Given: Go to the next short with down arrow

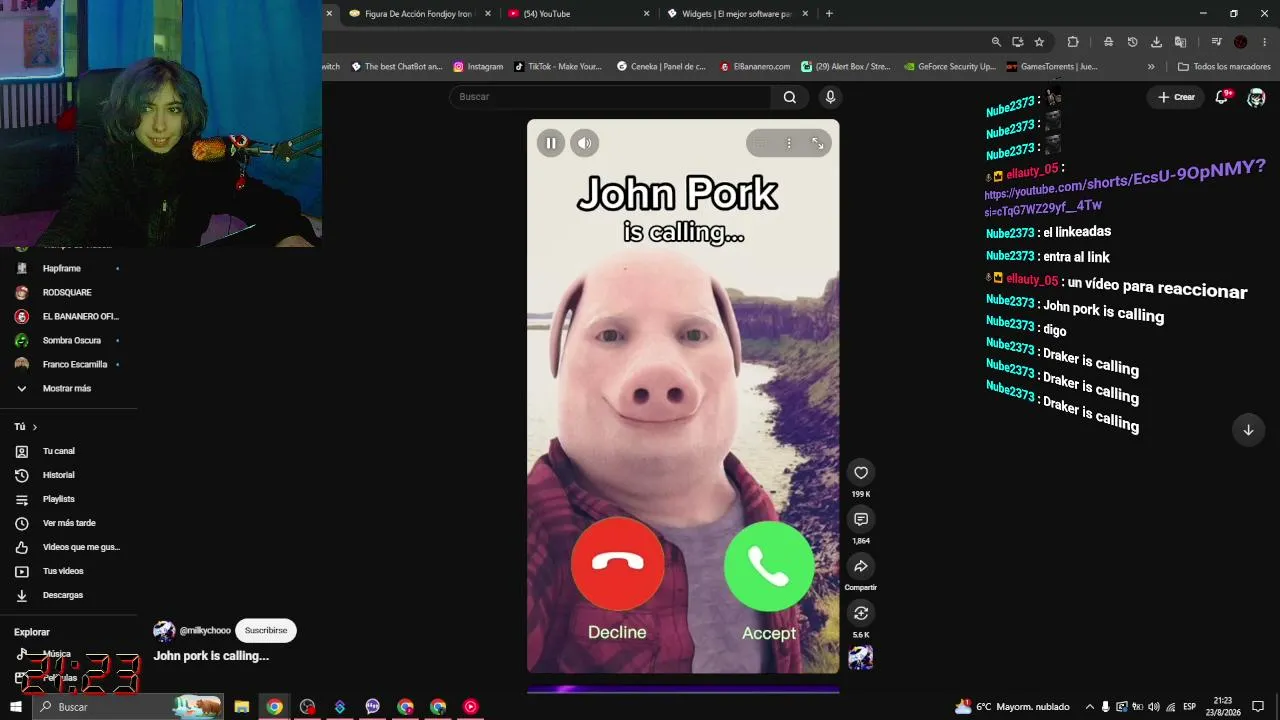Looking at the screenshot, I should [x=1248, y=430].
